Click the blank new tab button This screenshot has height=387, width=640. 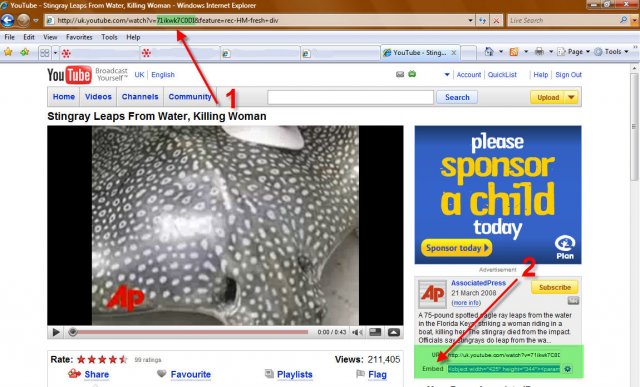point(469,53)
